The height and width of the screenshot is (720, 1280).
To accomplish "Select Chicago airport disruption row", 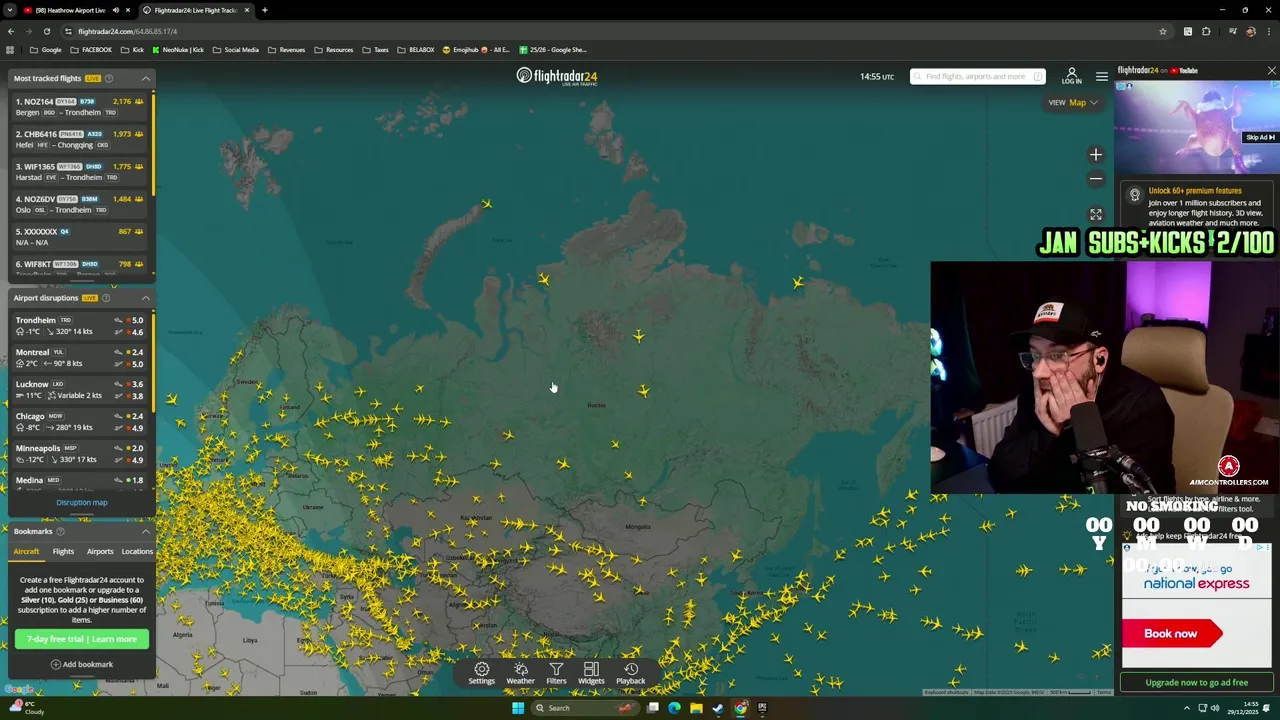I will pyautogui.click(x=80, y=422).
